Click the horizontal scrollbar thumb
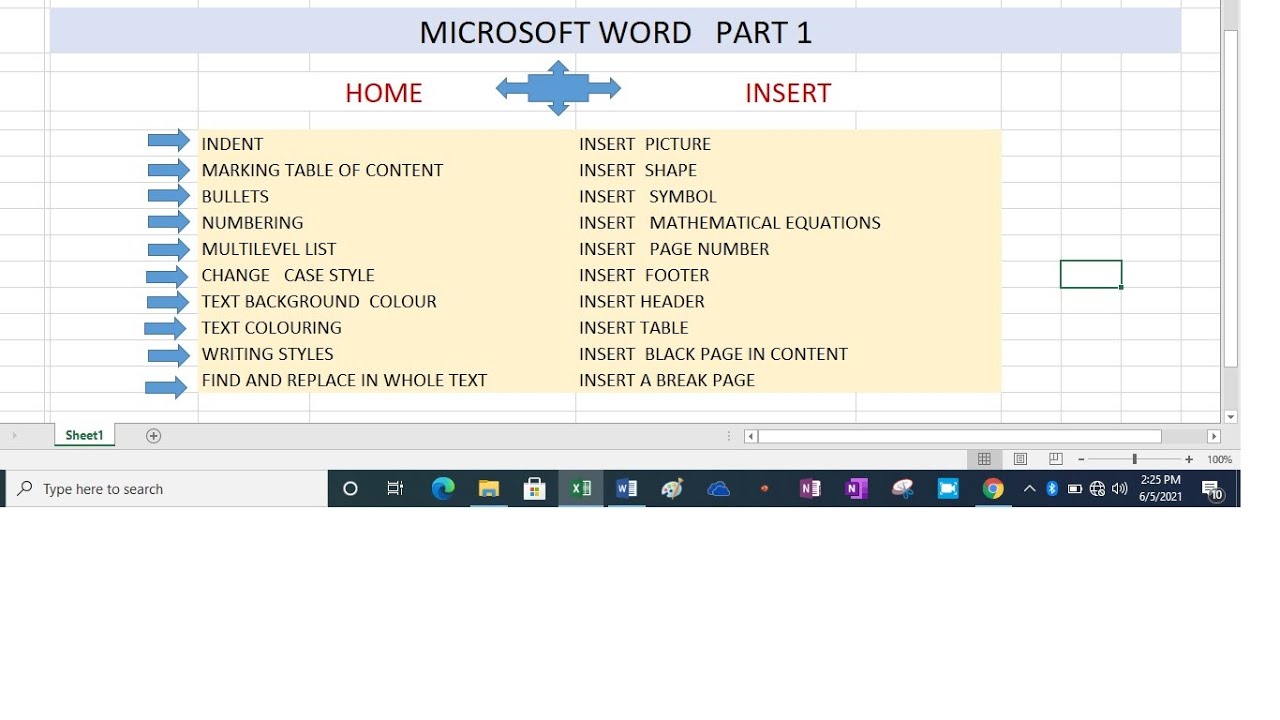The width and height of the screenshot is (1280, 720). [x=960, y=437]
